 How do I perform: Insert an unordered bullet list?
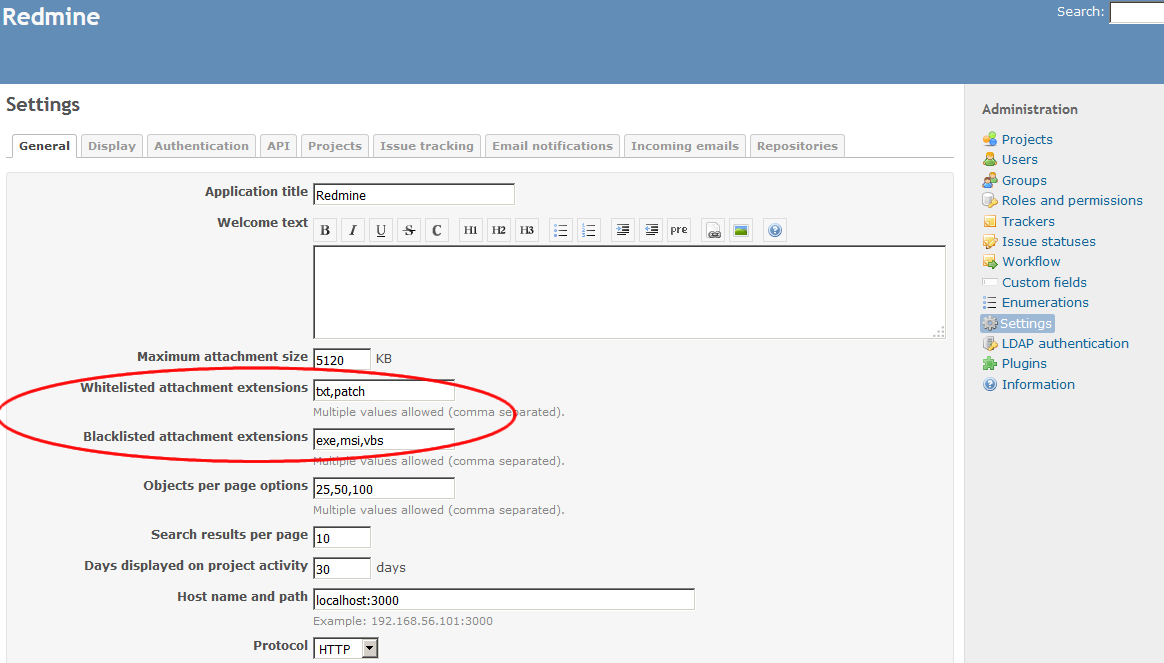click(560, 230)
